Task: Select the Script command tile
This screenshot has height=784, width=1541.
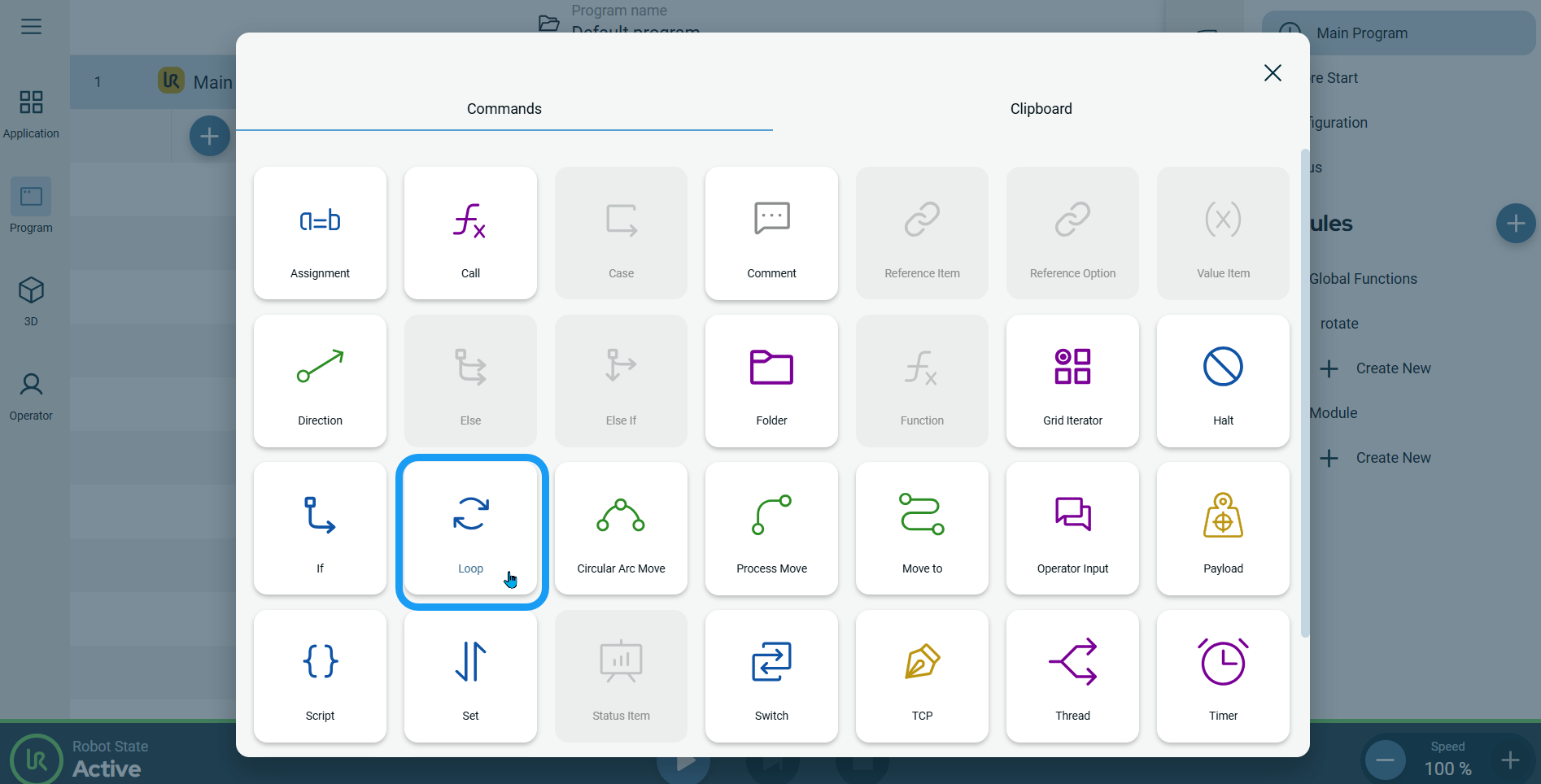Action: point(320,677)
